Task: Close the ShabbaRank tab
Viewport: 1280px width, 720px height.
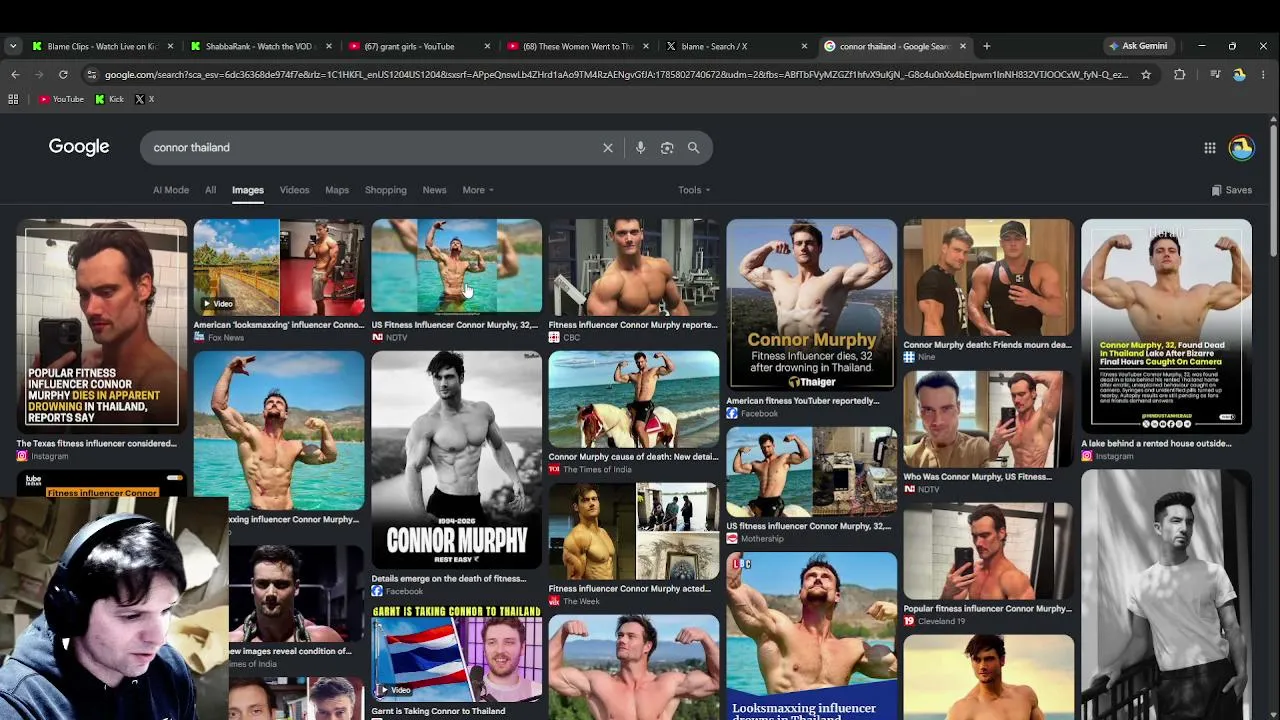Action: coord(329,46)
